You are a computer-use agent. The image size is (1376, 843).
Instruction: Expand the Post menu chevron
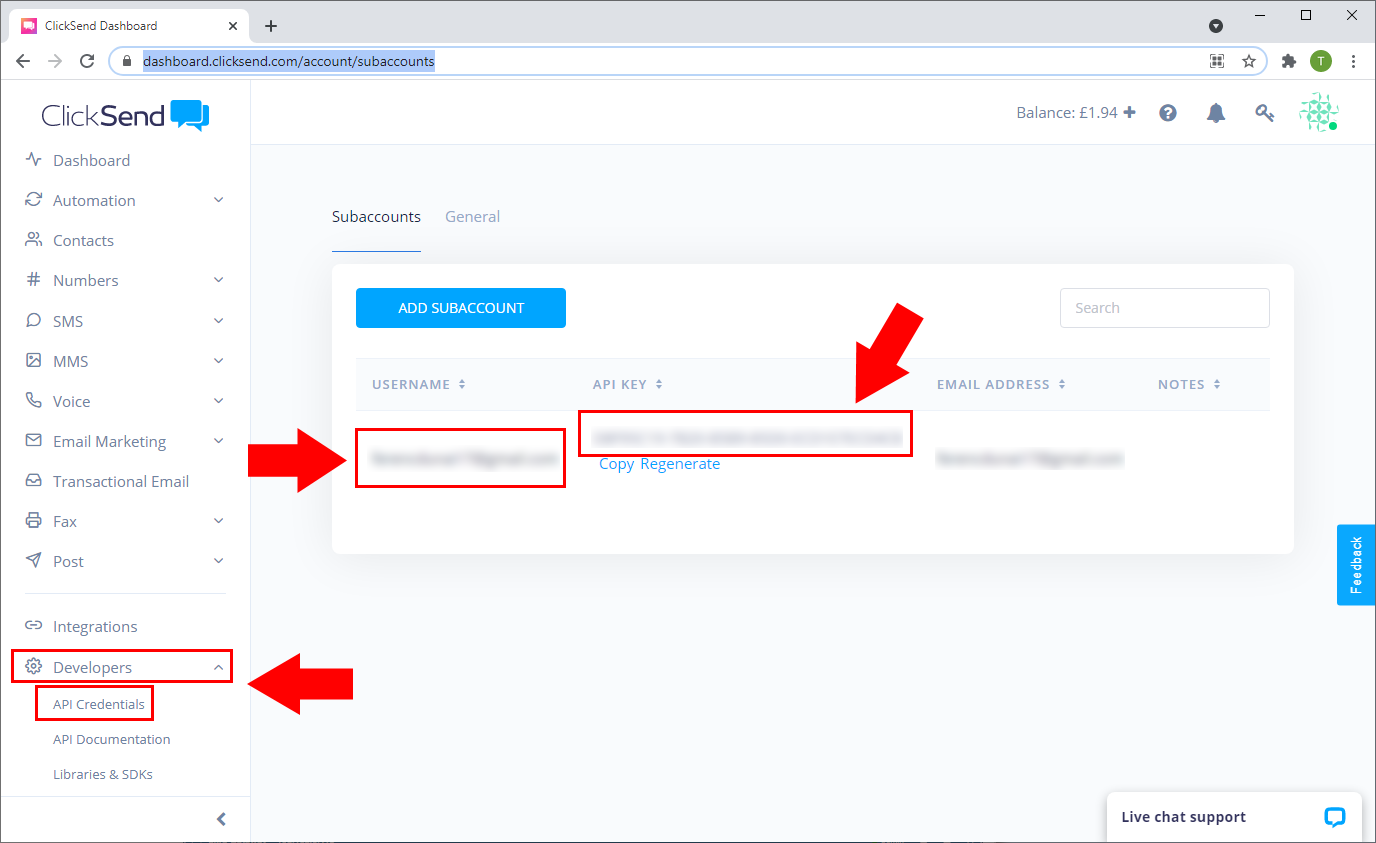[218, 561]
